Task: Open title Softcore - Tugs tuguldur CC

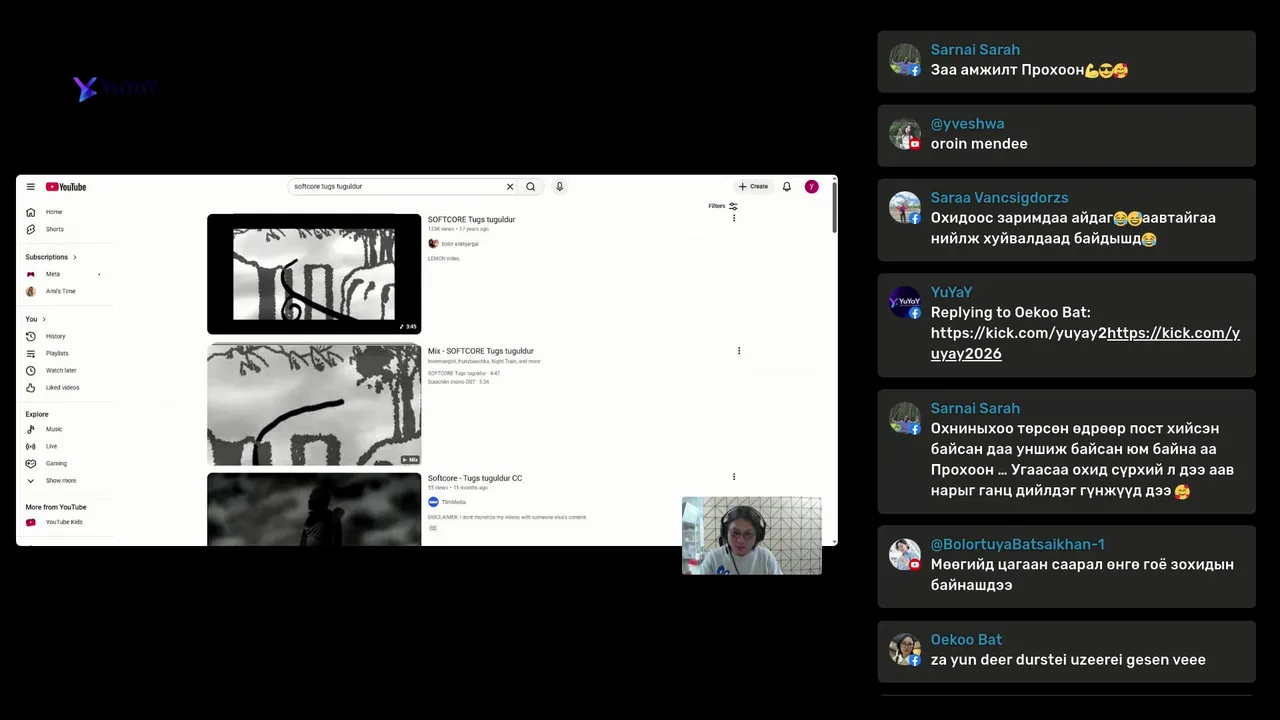Action: [475, 478]
